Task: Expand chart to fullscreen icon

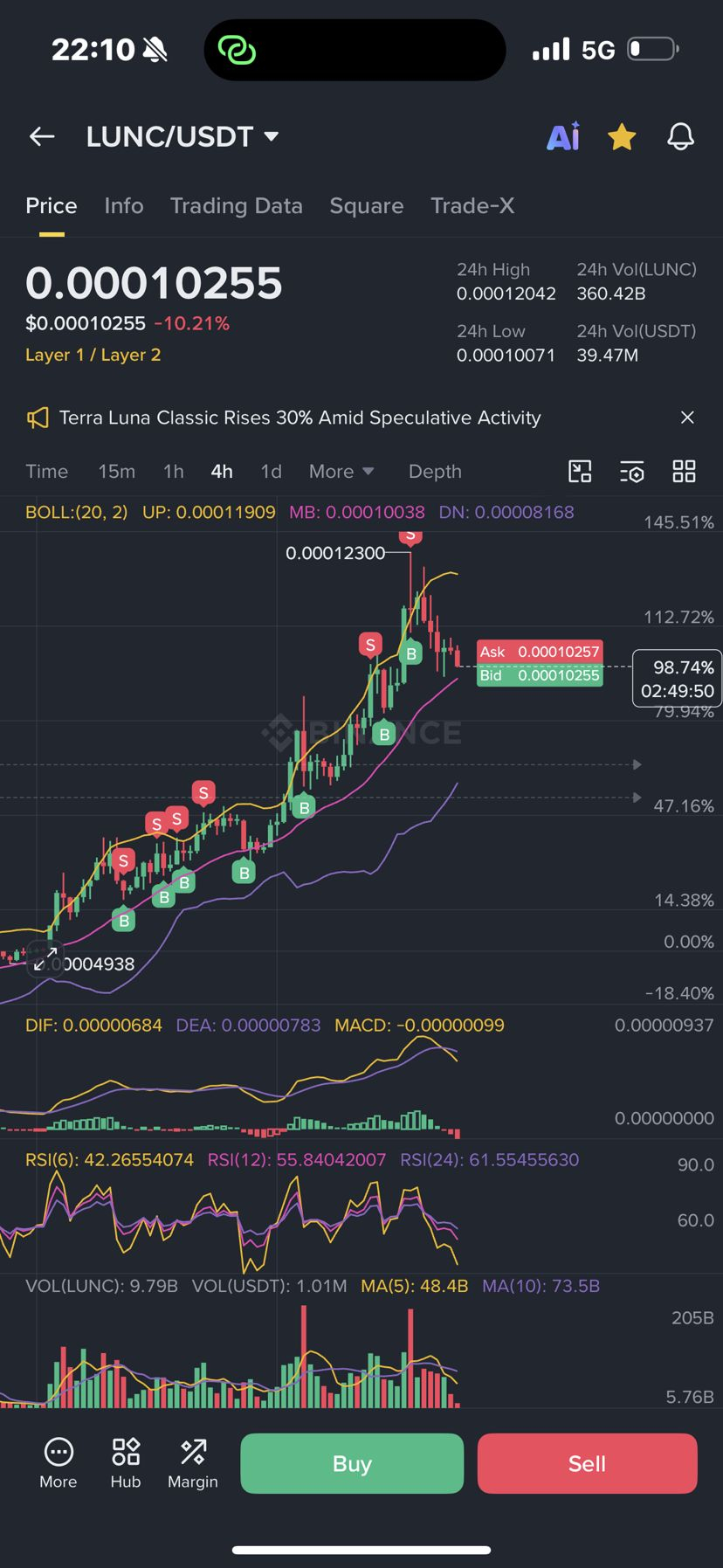Action: coord(45,959)
